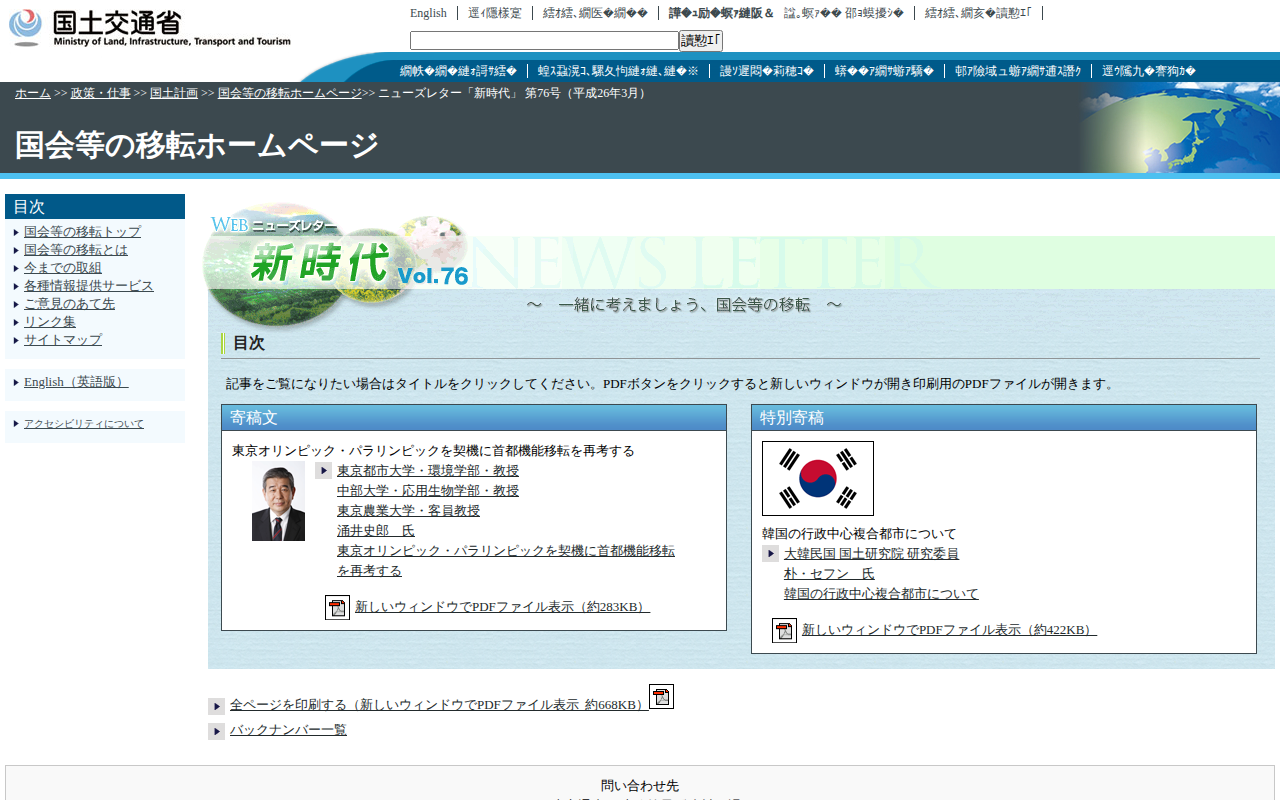Open PDF icon for Tokyo Olympics article
This screenshot has height=800, width=1280.
[x=337, y=607]
